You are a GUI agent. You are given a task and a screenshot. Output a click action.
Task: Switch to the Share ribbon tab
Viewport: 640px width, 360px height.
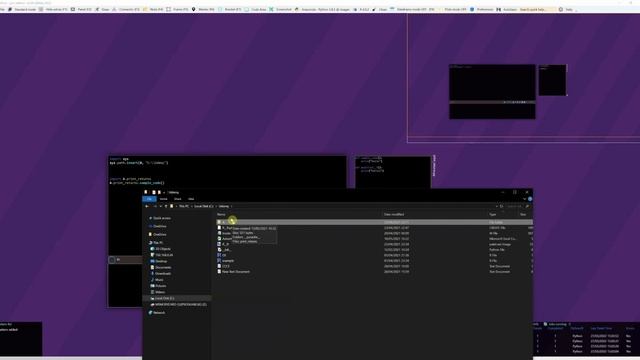178,199
